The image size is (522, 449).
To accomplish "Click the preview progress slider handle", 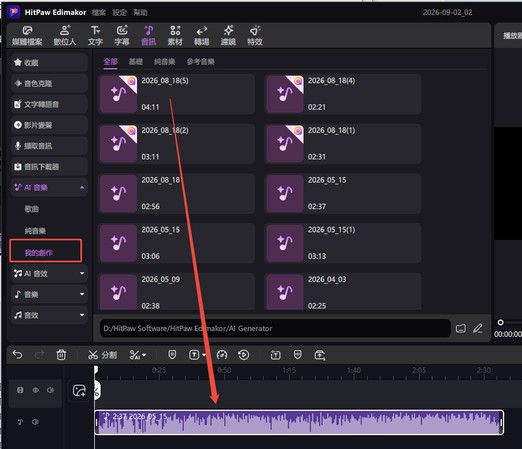I will point(500,322).
